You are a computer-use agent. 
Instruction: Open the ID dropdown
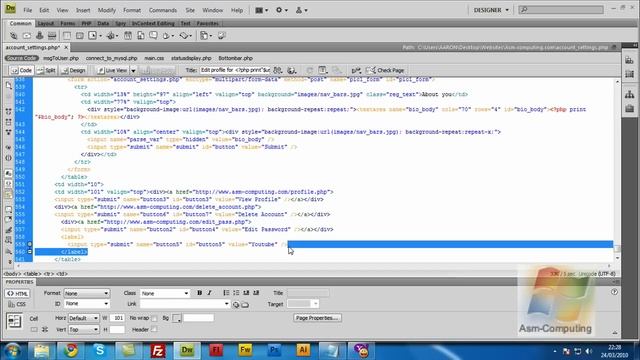tap(87, 304)
